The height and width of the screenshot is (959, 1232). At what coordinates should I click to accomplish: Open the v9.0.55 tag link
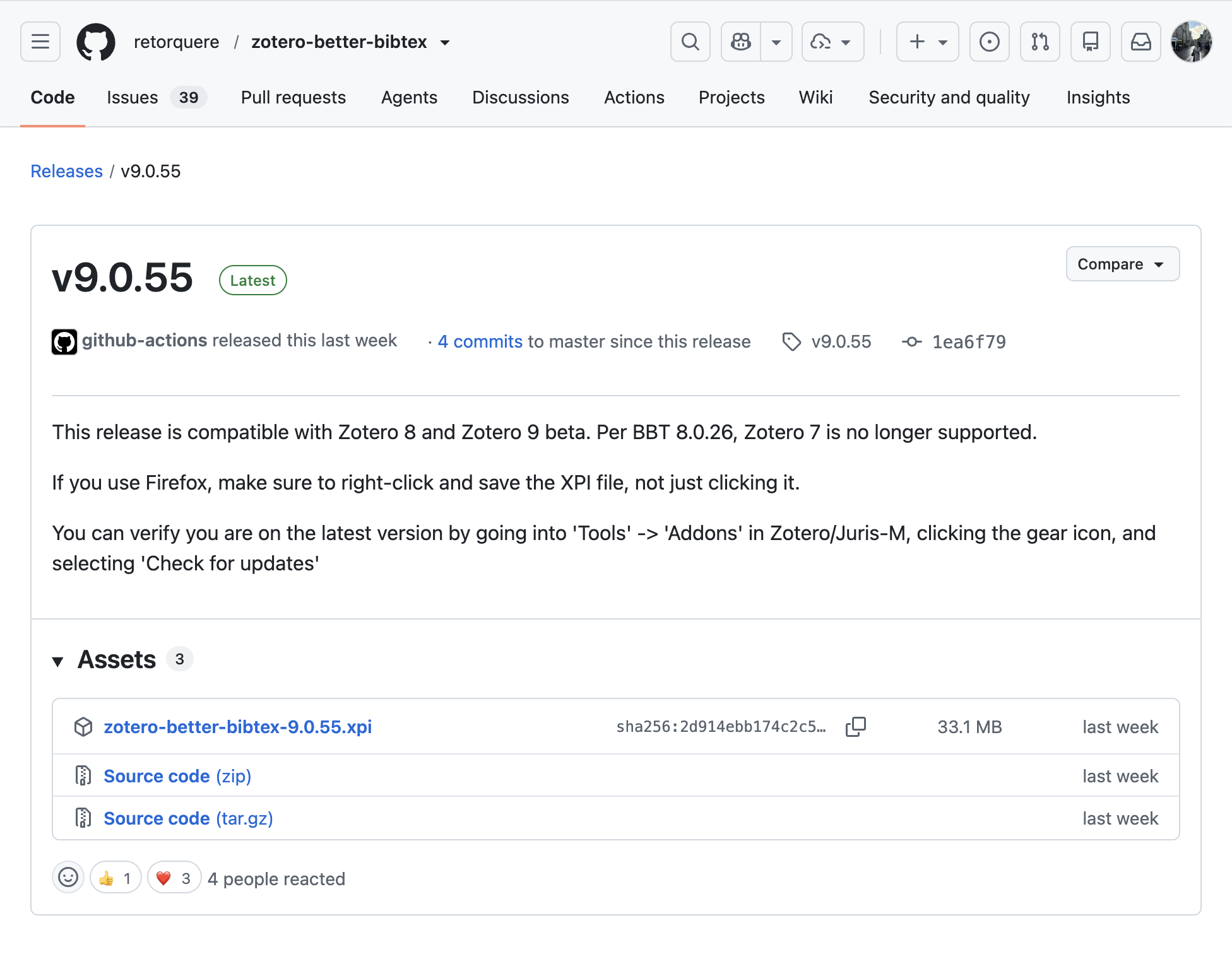[841, 341]
